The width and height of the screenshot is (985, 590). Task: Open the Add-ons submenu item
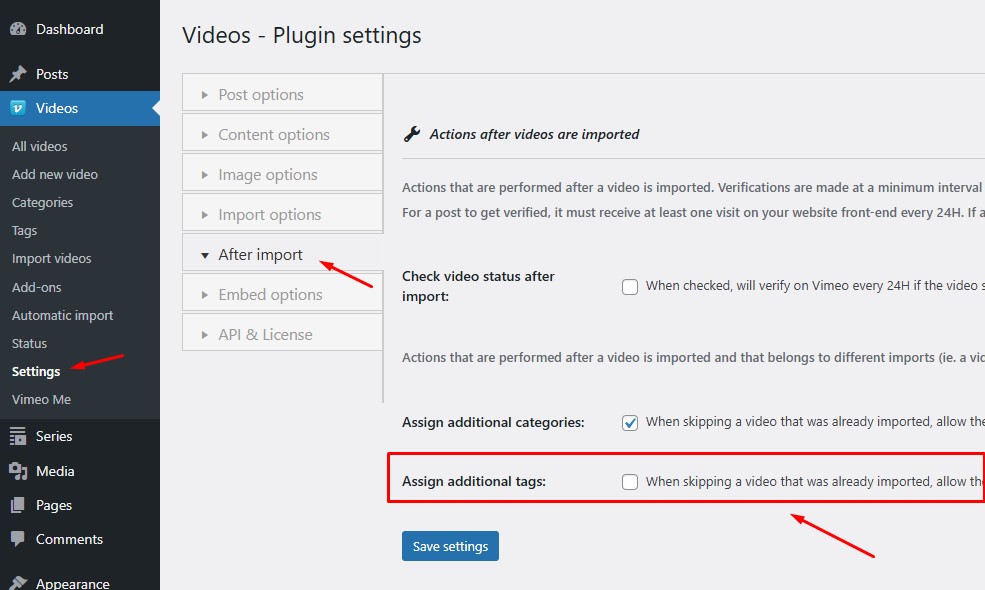pyautogui.click(x=36, y=287)
